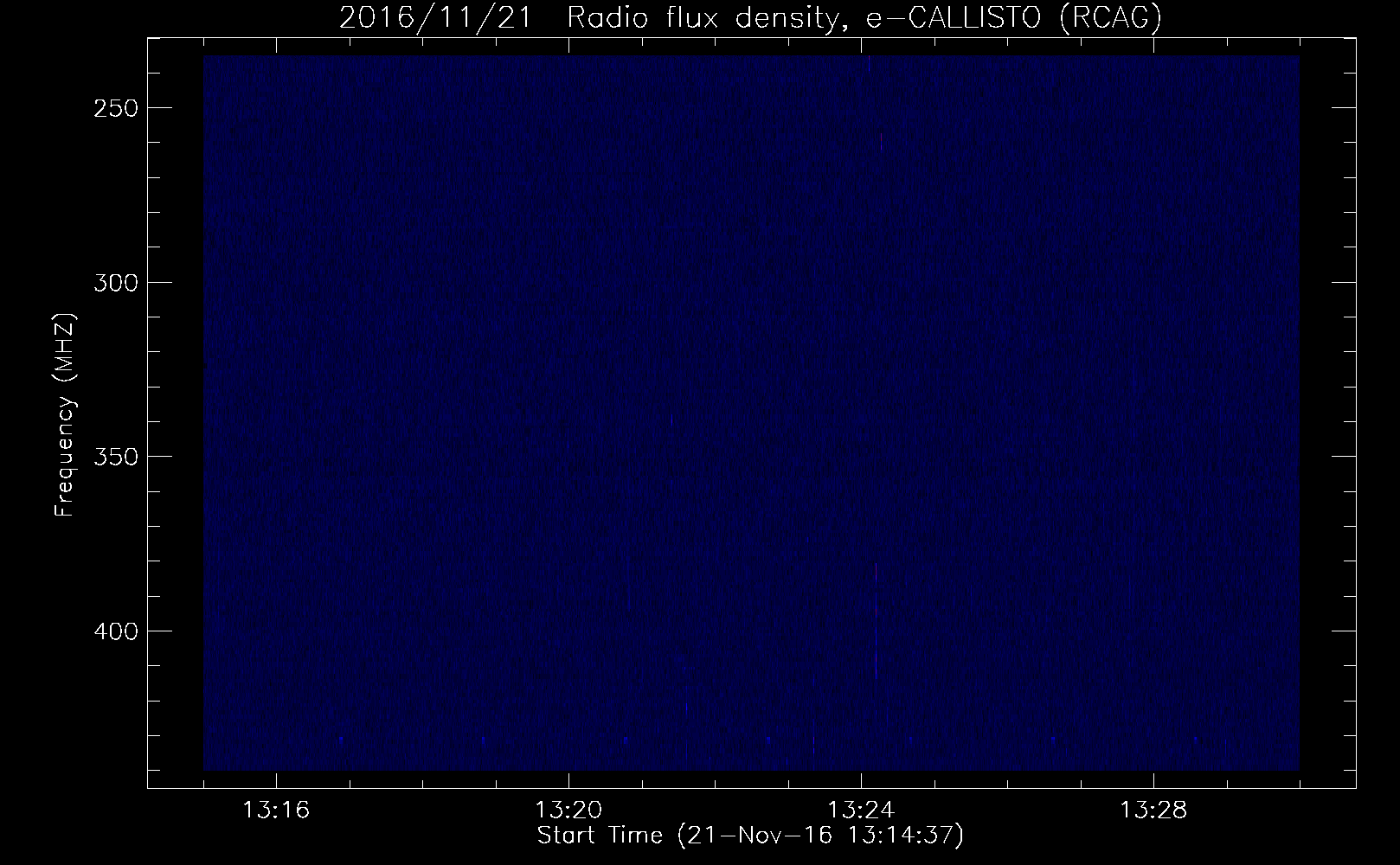Viewport: 1400px width, 865px height.
Task: Click the plot title '2016/11/21 Radio flux density, e-CALLISTO (RCAG)'
Action: (750, 17)
